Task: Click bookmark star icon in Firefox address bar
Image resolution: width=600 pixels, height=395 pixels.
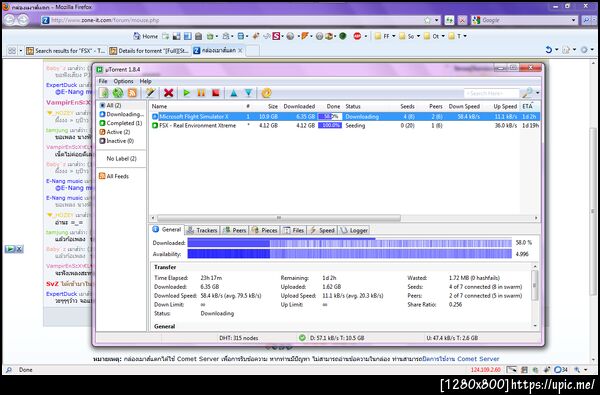Action: [x=427, y=20]
